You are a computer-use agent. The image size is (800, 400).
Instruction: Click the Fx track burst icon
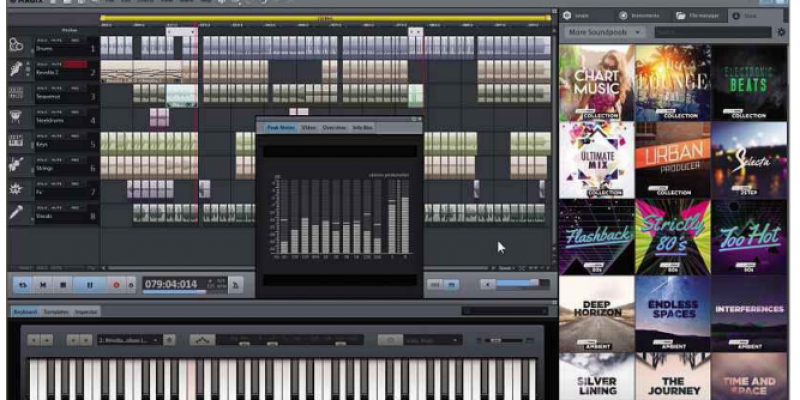[x=16, y=188]
